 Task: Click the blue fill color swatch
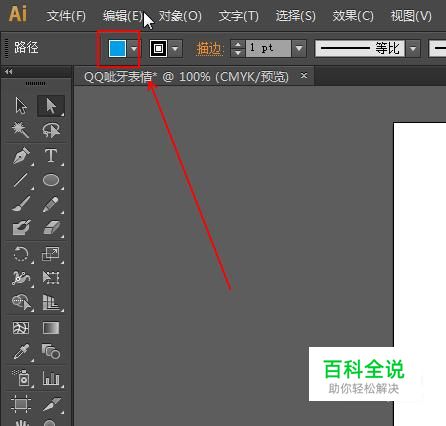click(x=118, y=49)
